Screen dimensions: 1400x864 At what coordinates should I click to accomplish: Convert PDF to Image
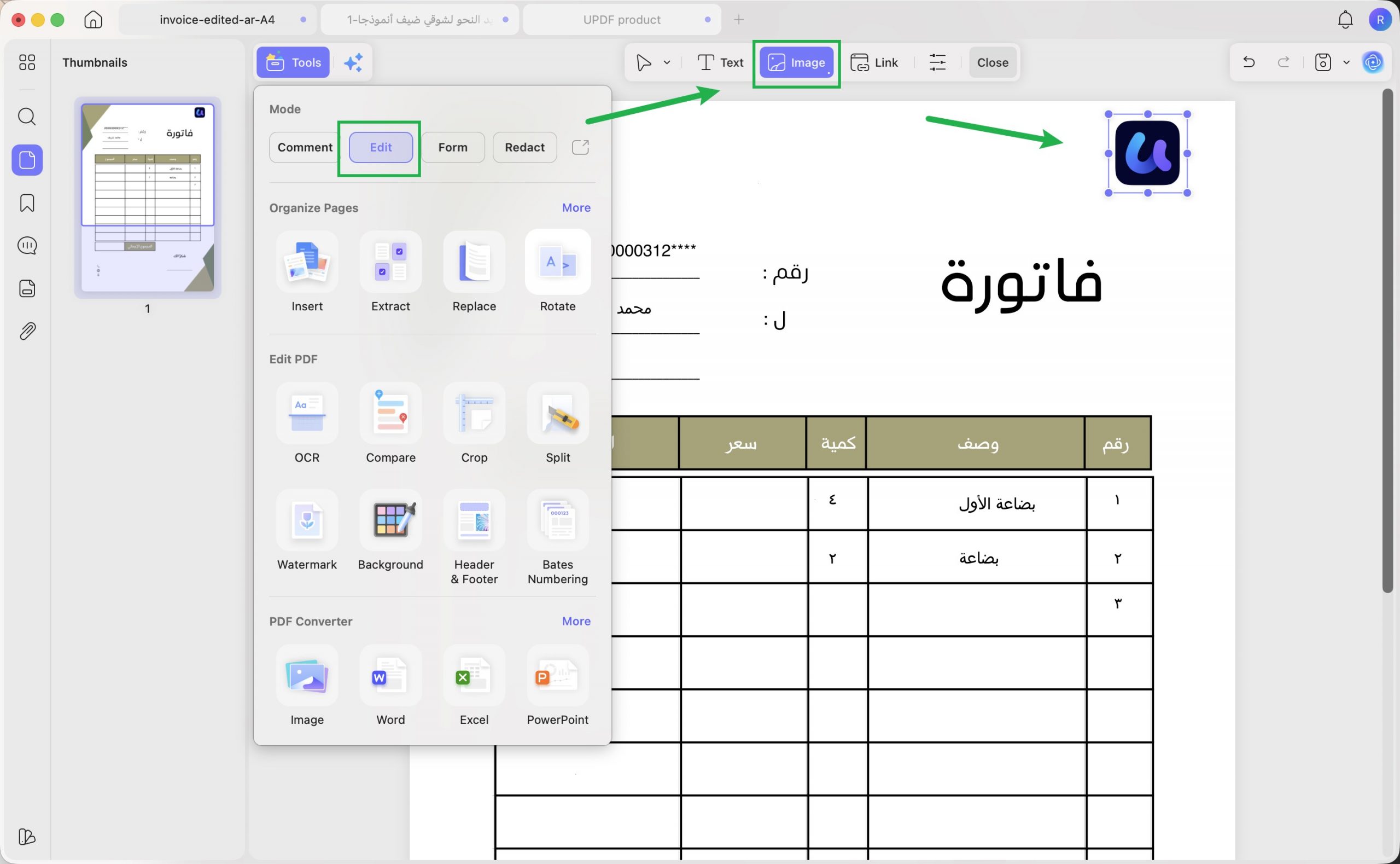point(307,686)
